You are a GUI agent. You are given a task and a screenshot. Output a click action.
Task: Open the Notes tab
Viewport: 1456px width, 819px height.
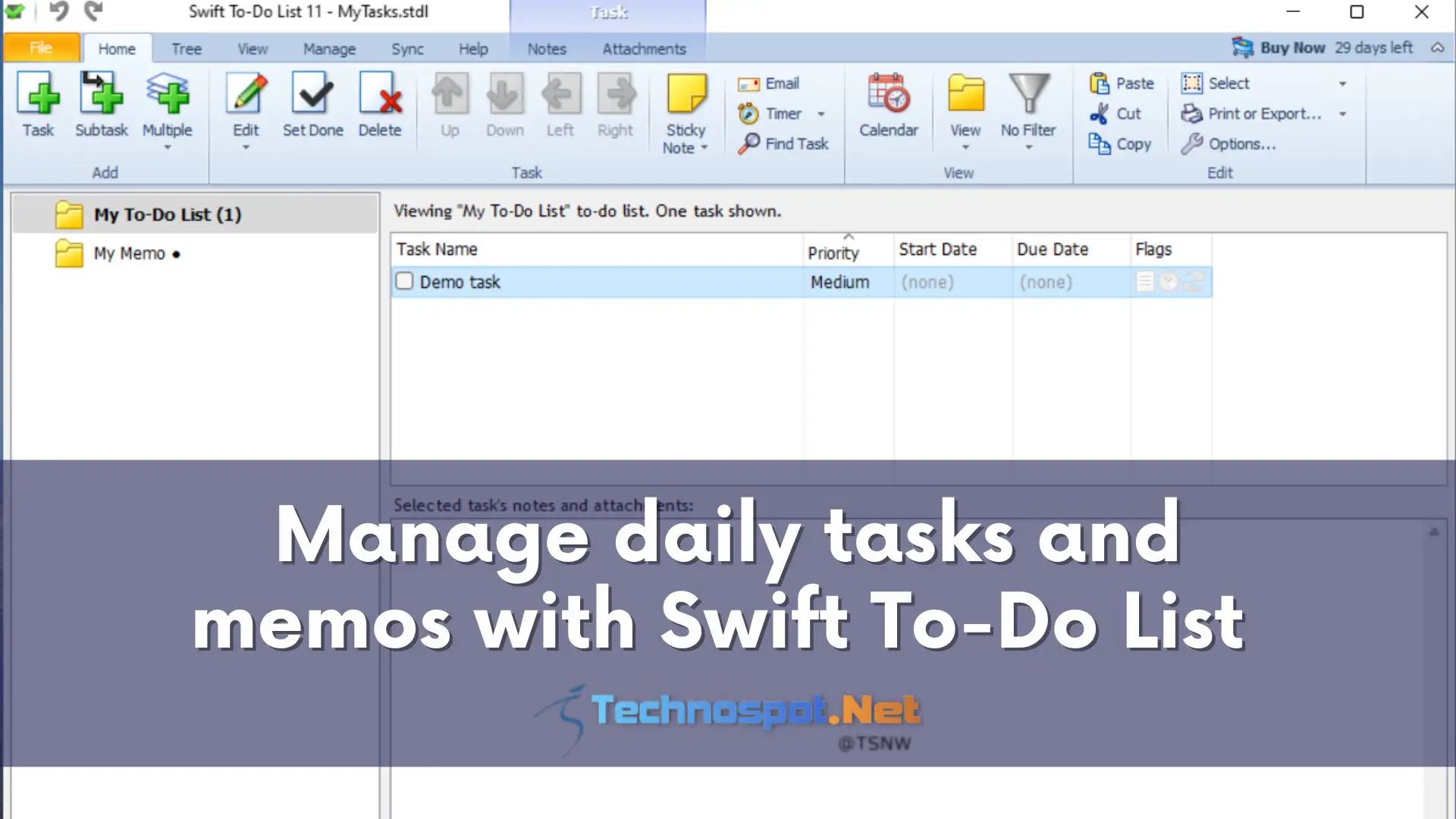(547, 49)
